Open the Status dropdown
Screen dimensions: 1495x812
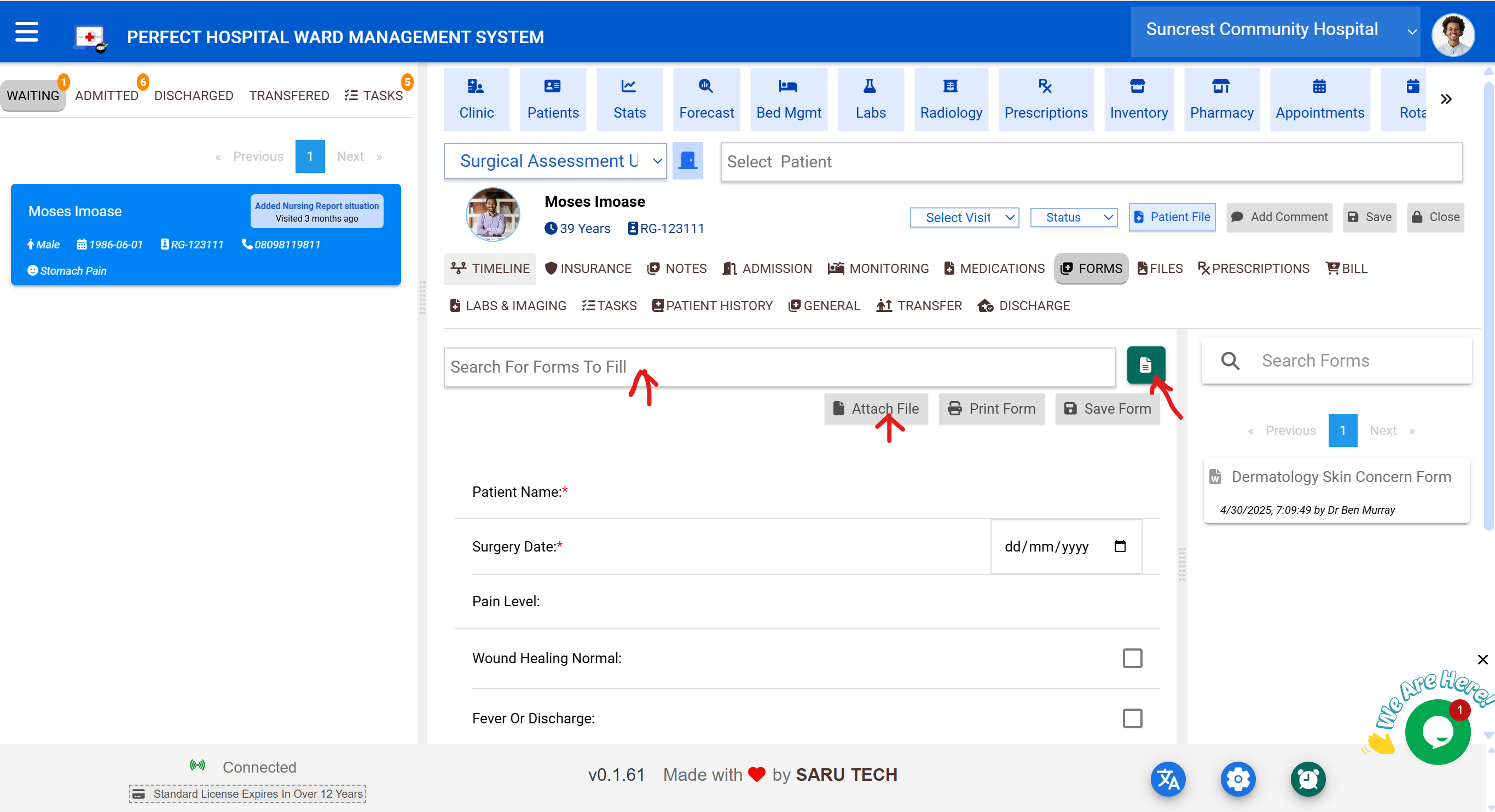(1074, 217)
